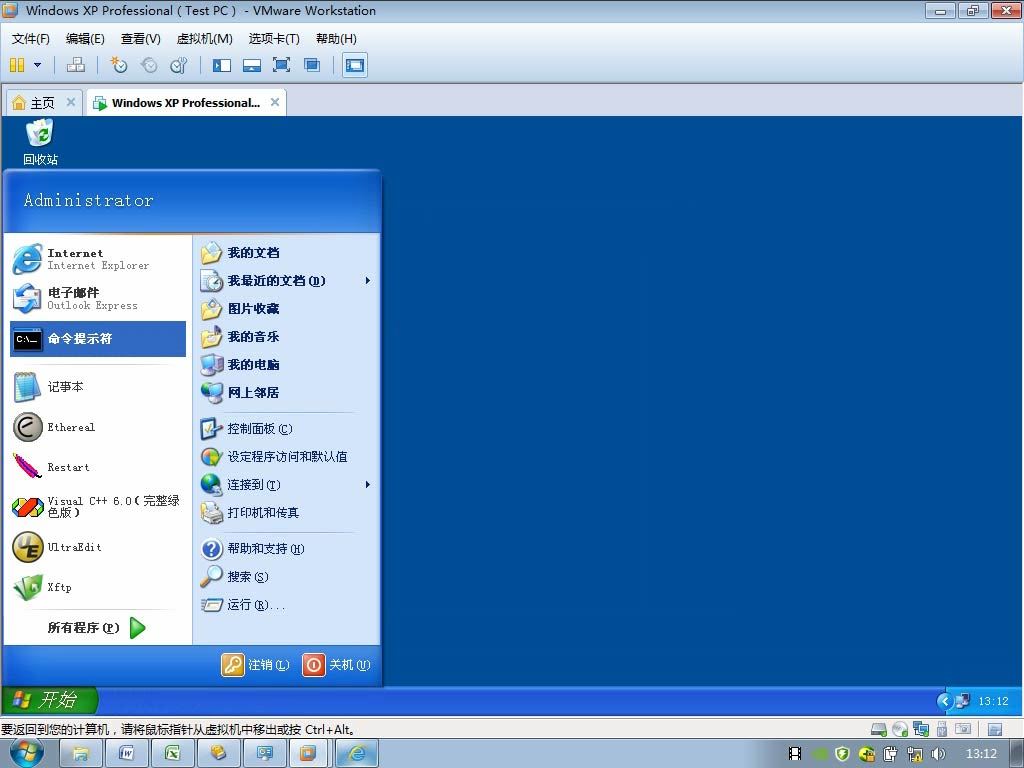This screenshot has width=1024, height=768.
Task: Launch Internet Explorer from the start menu
Action: (98, 259)
